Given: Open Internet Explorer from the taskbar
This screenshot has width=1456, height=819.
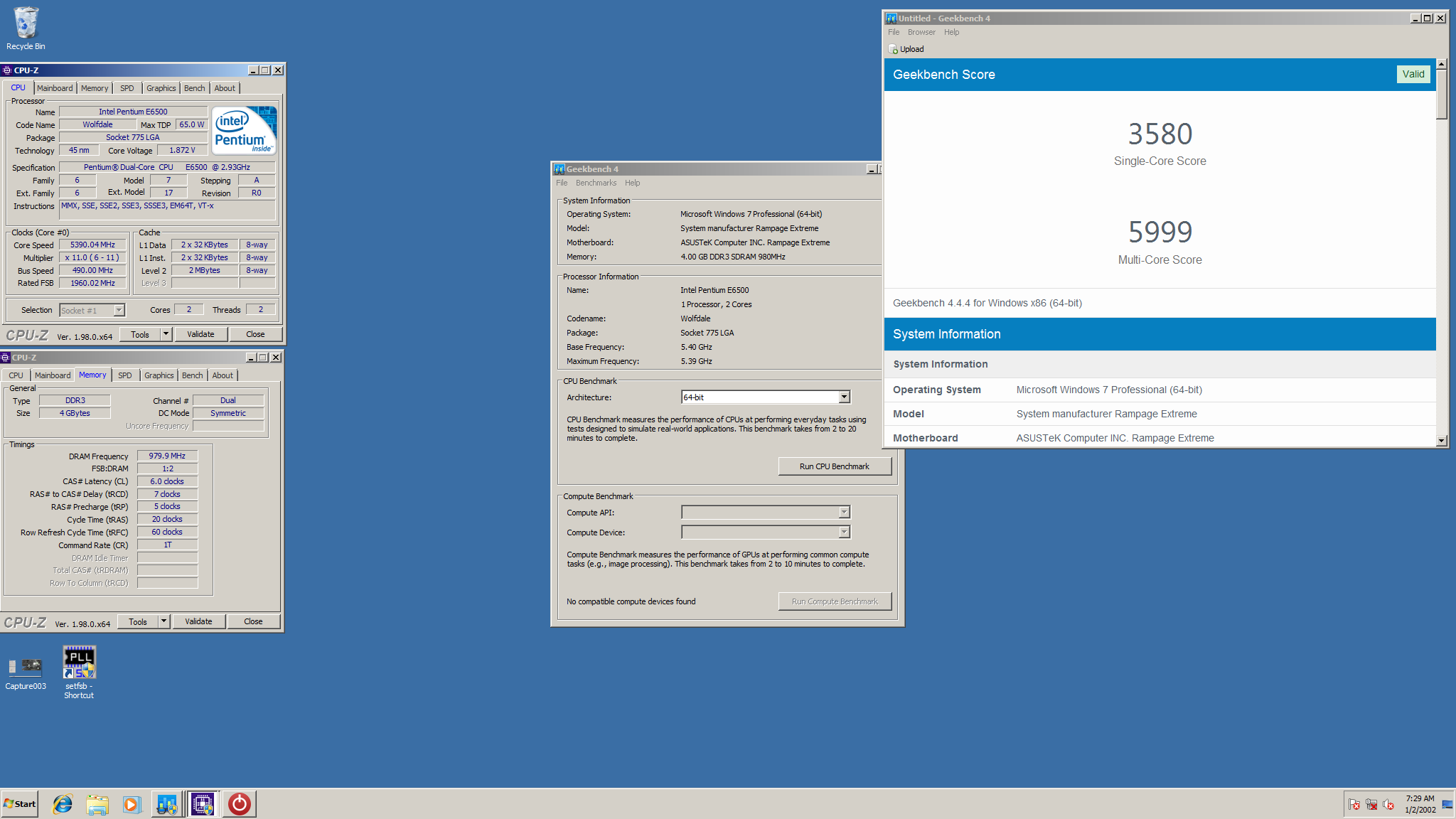Looking at the screenshot, I should click(63, 804).
